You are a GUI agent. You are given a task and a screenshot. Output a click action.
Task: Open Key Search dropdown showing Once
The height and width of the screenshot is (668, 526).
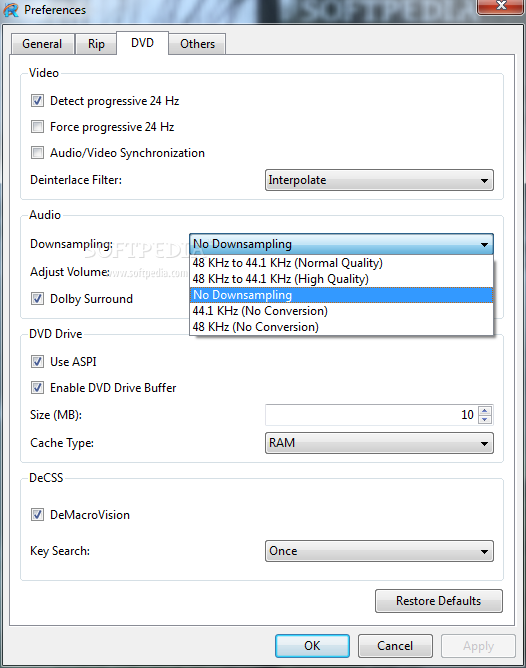(x=379, y=551)
